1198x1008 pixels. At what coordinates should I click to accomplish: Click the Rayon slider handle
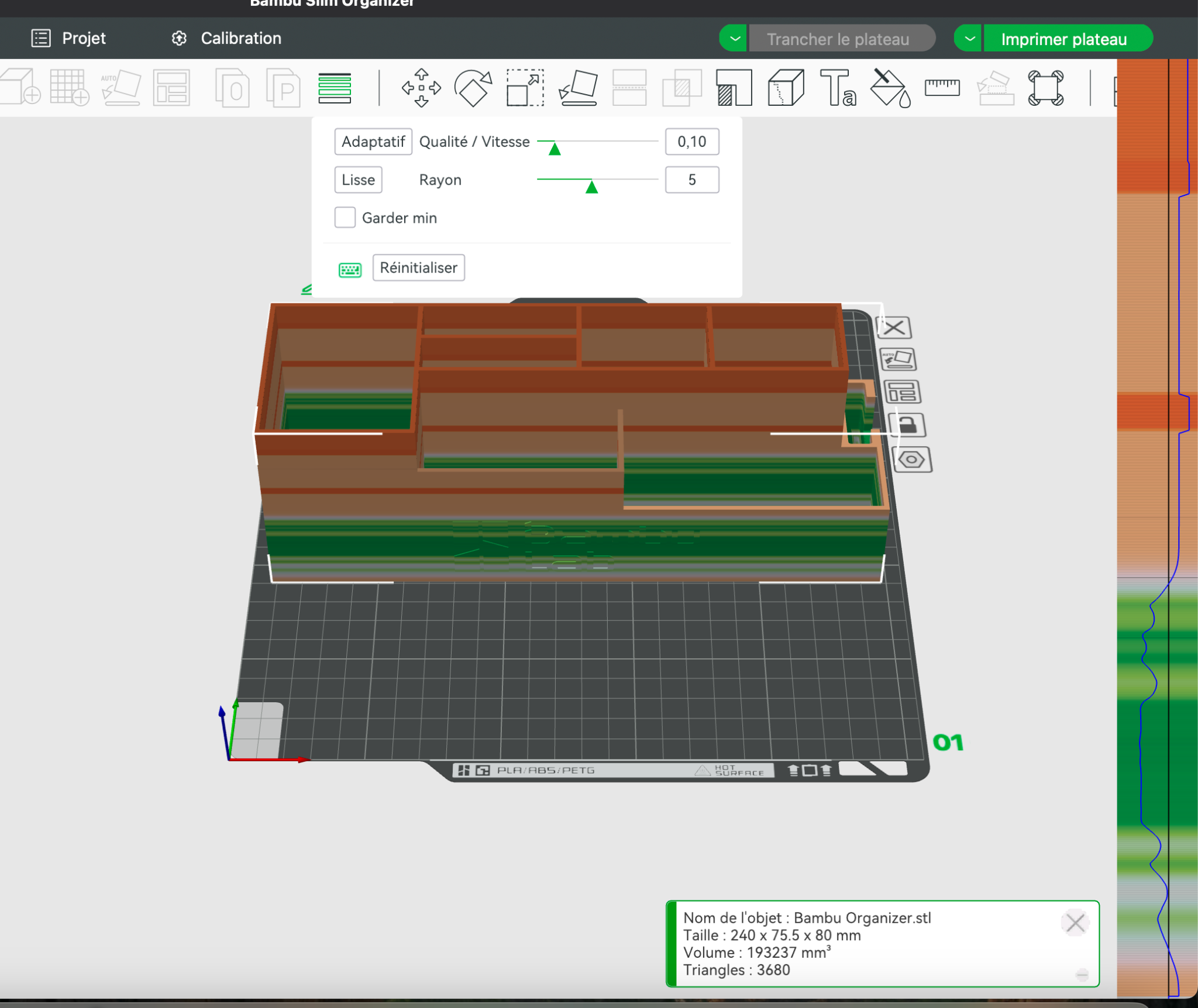click(x=591, y=187)
